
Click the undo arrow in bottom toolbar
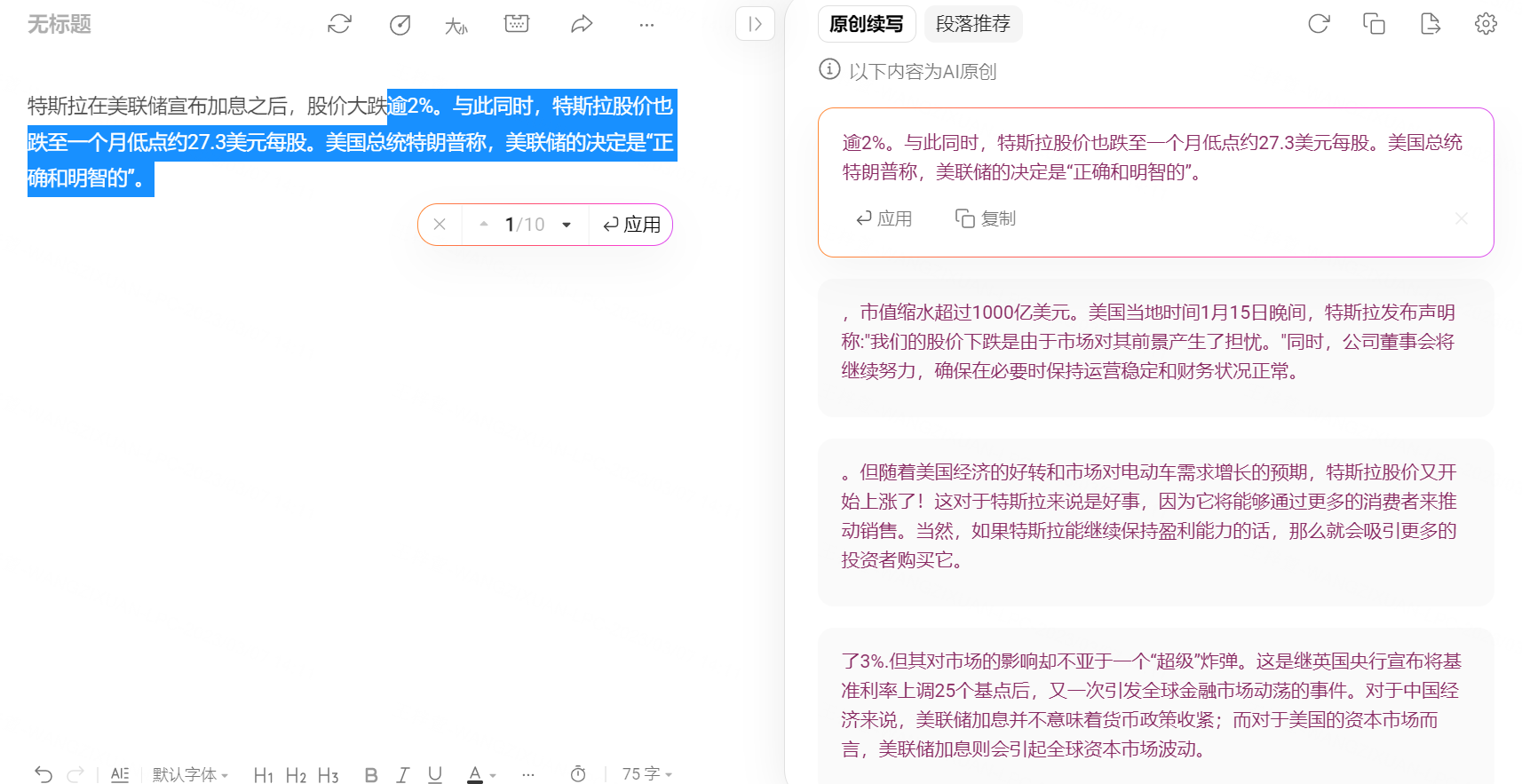click(44, 774)
